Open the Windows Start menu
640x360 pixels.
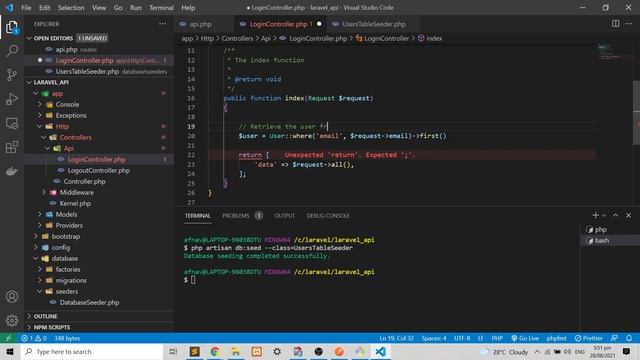tap(10, 352)
